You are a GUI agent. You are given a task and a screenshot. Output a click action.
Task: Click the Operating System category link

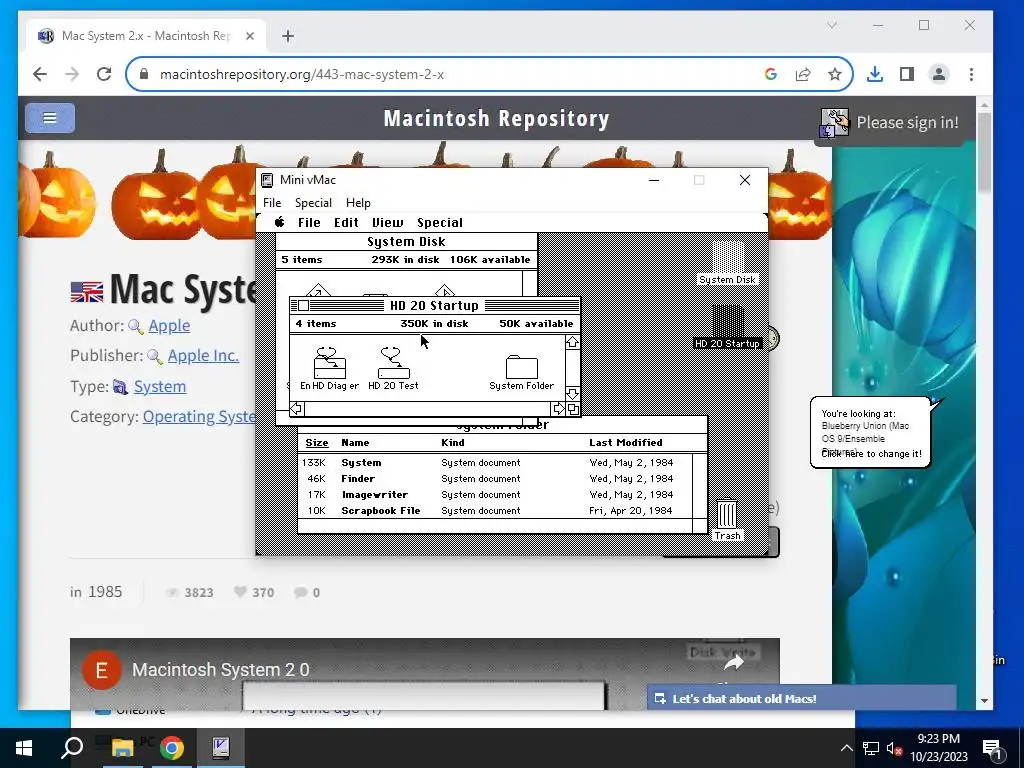[199, 417]
